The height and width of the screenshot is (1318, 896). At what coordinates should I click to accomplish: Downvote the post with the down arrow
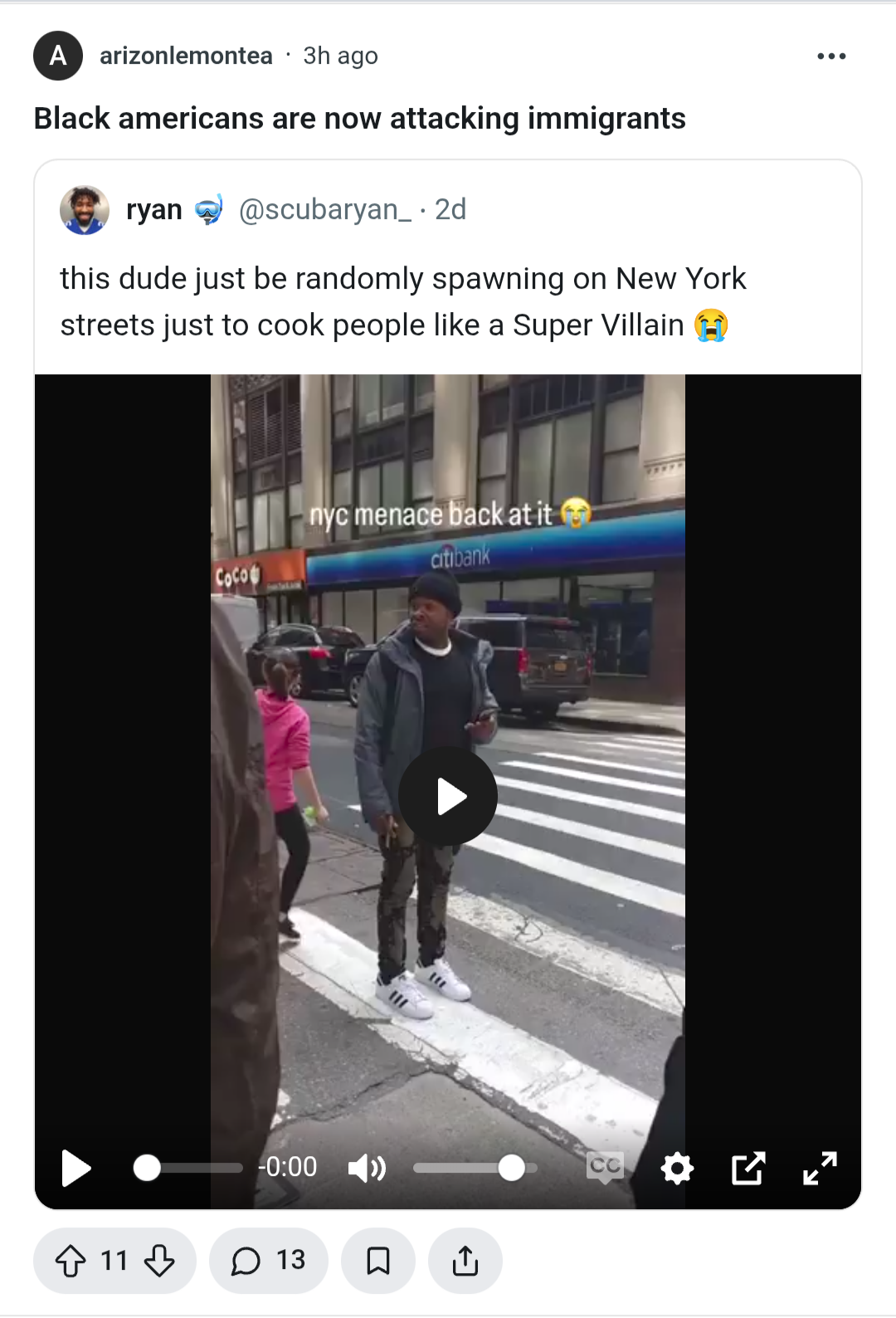[159, 1261]
